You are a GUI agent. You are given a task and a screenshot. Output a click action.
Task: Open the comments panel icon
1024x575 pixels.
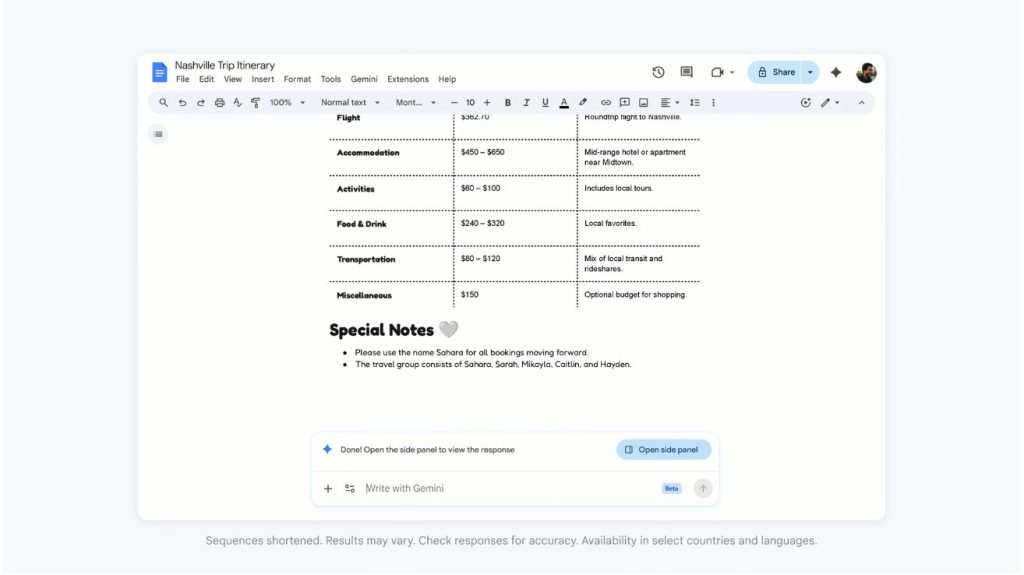pyautogui.click(x=686, y=72)
